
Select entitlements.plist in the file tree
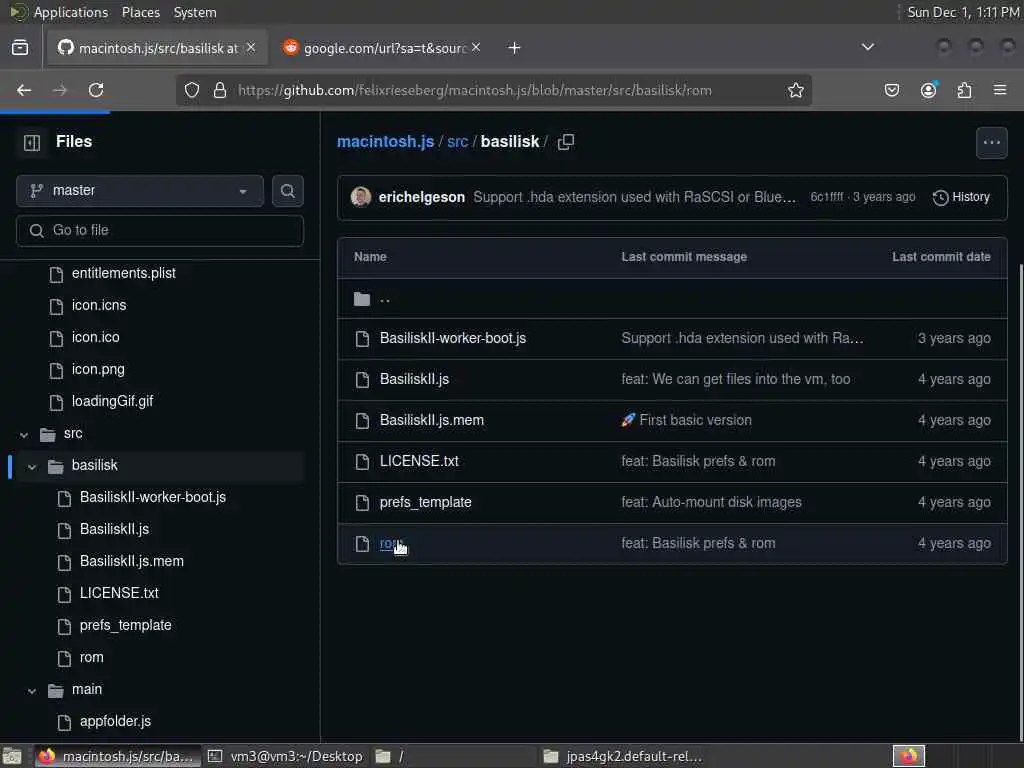(x=123, y=273)
